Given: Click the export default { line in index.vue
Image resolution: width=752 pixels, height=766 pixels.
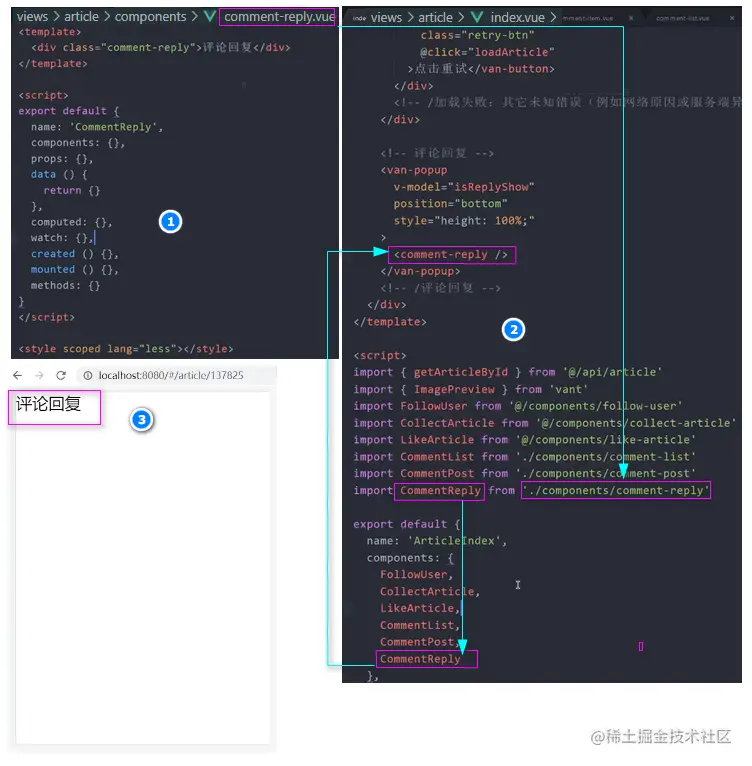Looking at the screenshot, I should (407, 524).
